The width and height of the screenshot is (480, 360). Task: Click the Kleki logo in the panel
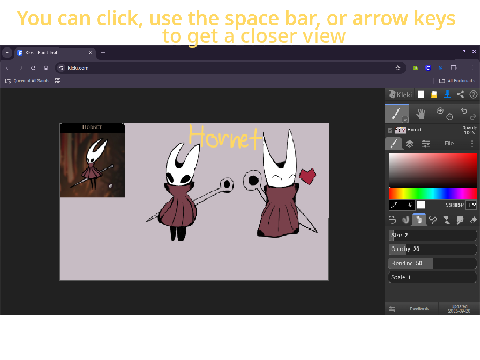pos(401,95)
